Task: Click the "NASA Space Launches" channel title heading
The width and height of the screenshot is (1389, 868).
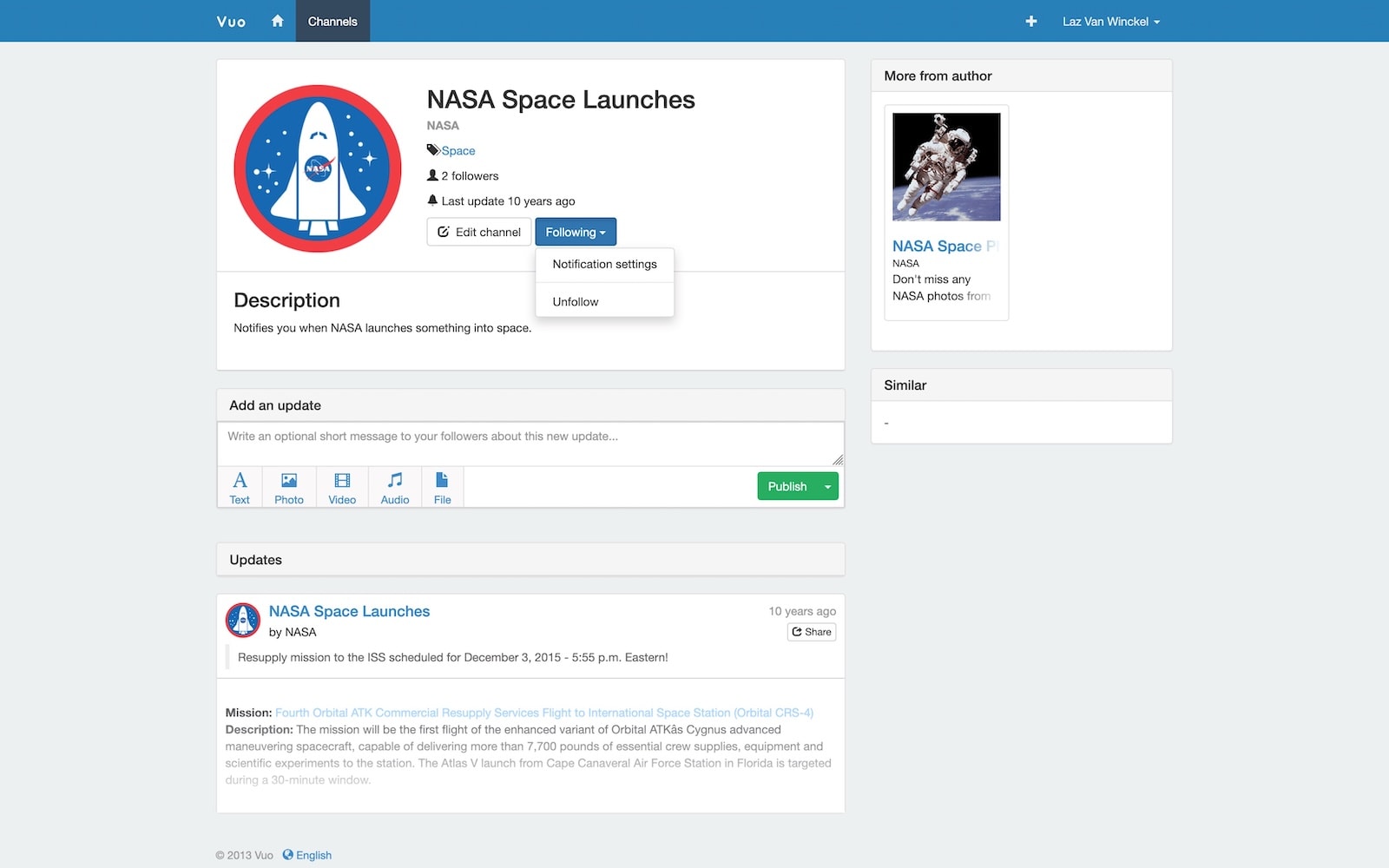Action: pos(561,100)
